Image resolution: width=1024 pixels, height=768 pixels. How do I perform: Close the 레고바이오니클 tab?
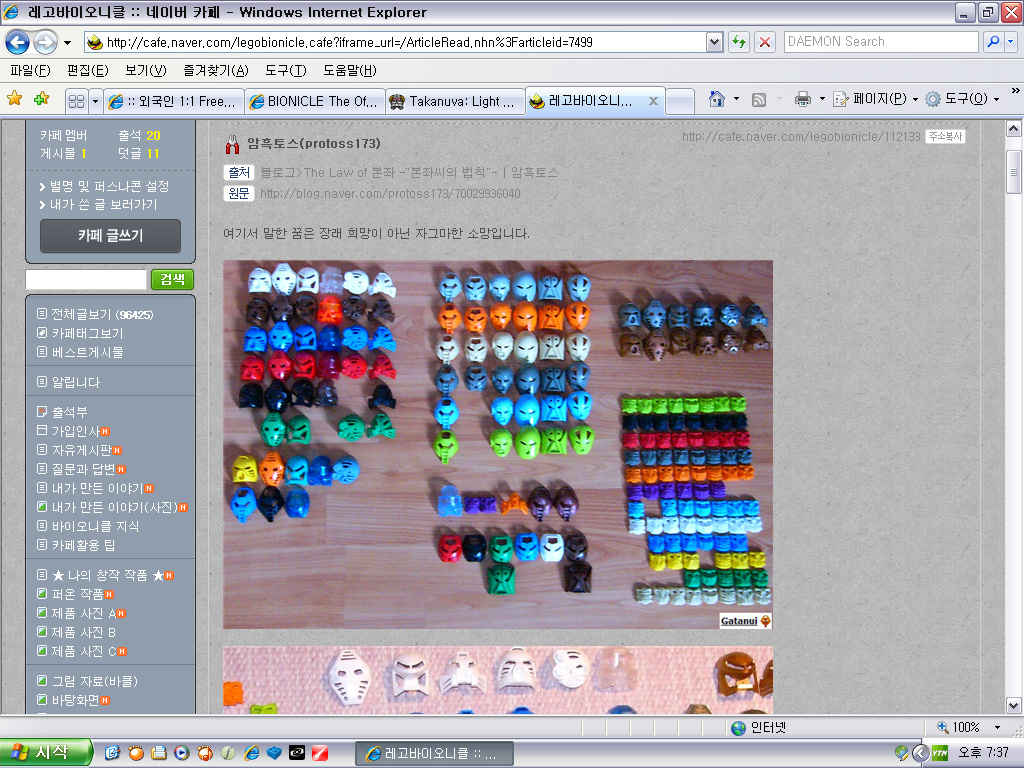click(653, 101)
